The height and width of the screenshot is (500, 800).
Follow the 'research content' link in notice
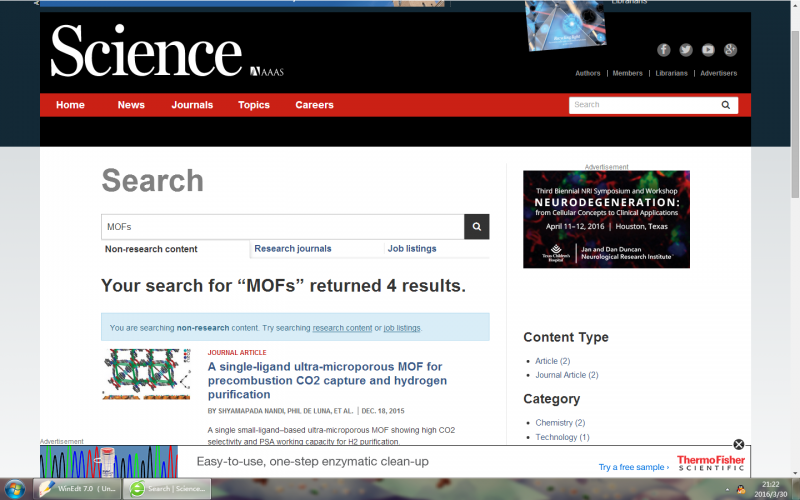(342, 328)
